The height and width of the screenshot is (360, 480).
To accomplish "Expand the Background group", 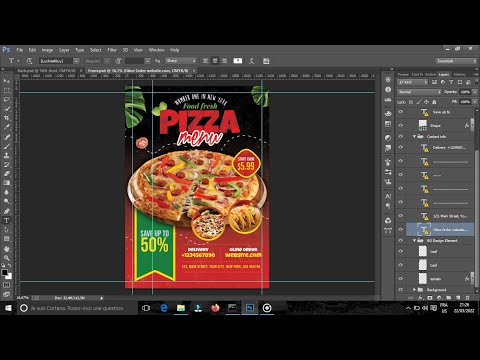I will 414,290.
